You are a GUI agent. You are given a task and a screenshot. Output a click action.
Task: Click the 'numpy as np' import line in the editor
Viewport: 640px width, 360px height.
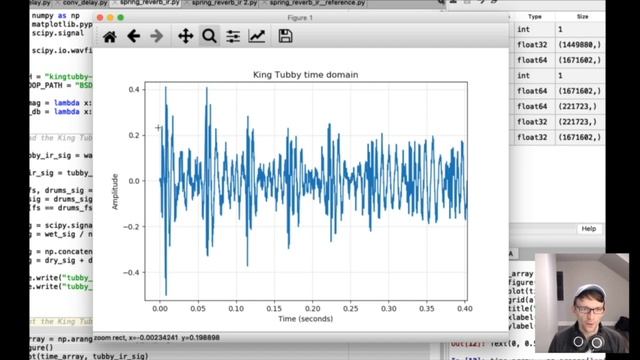[56, 16]
